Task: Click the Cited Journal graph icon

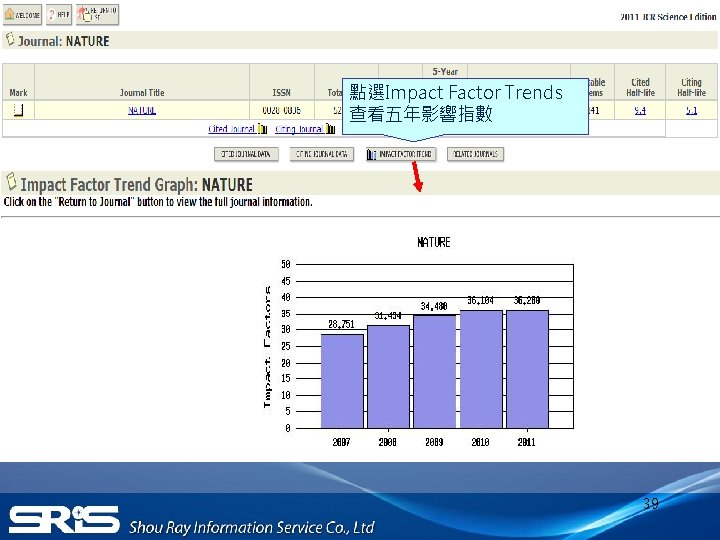Action: tap(262, 129)
